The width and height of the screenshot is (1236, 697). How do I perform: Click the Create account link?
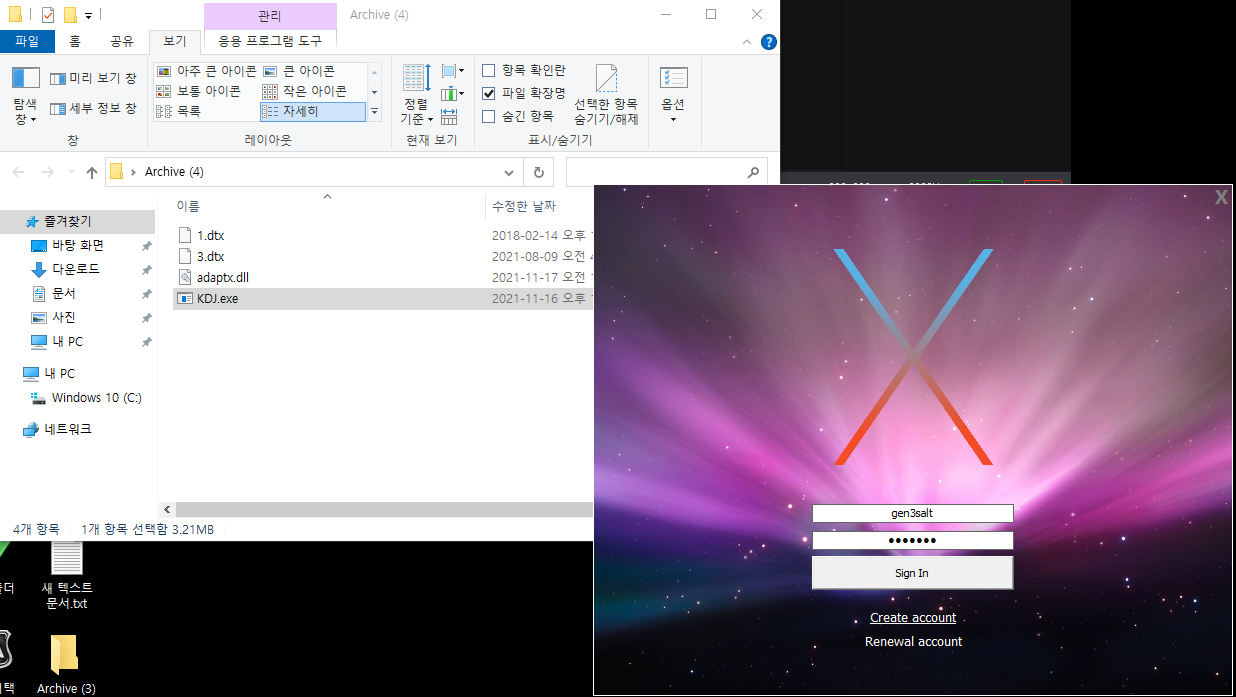pos(912,618)
